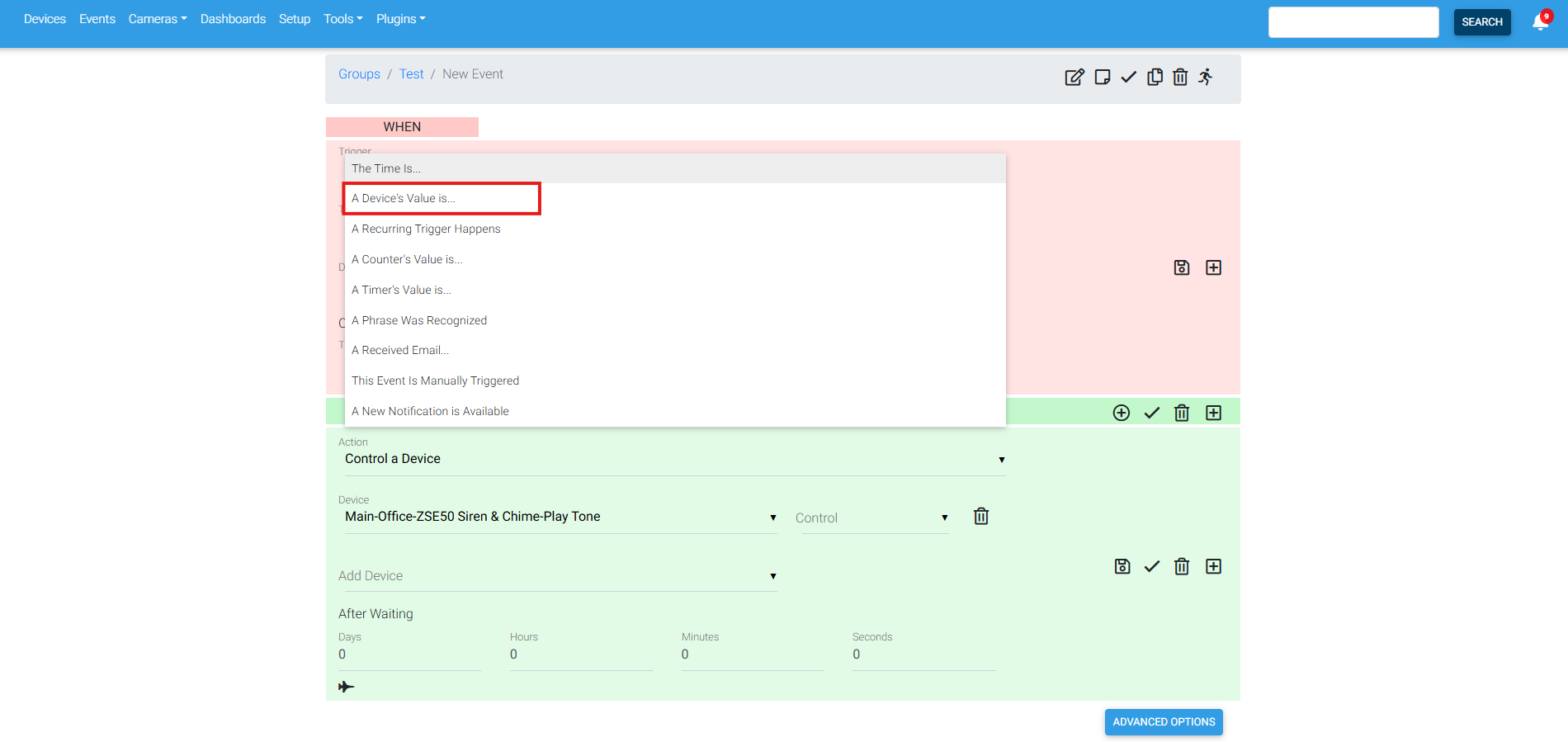Click the WHEN section label
This screenshot has height=742, width=1568.
[x=402, y=127]
